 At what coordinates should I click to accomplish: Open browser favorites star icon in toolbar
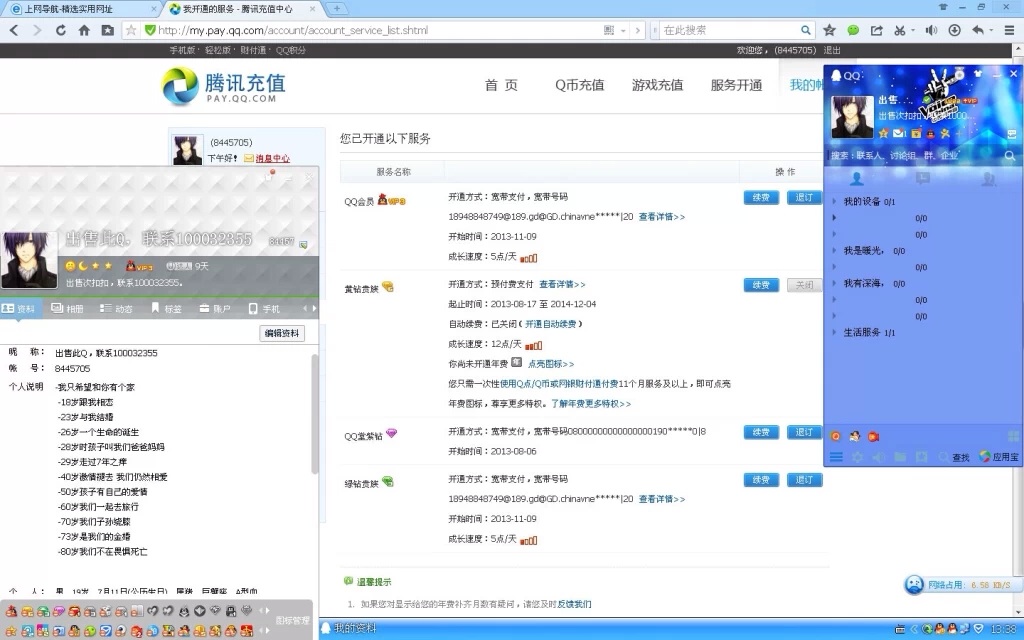[829, 30]
